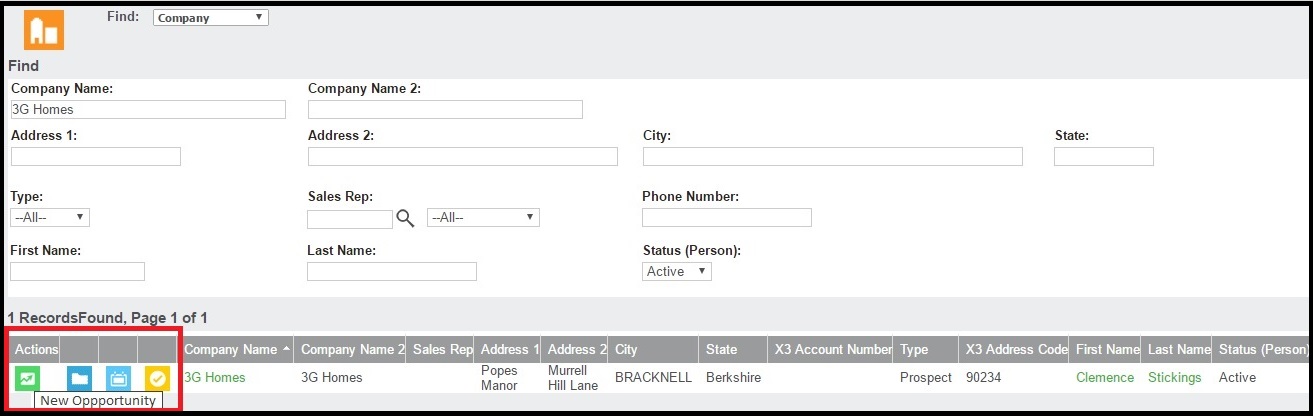Focus the City input field
1313x420 pixels.
pos(833,156)
